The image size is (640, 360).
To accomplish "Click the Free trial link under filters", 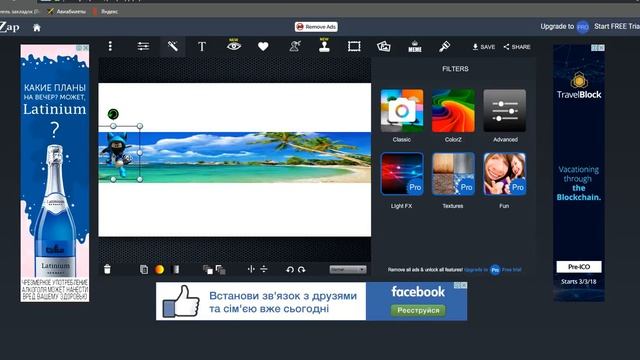I will click(x=511, y=270).
